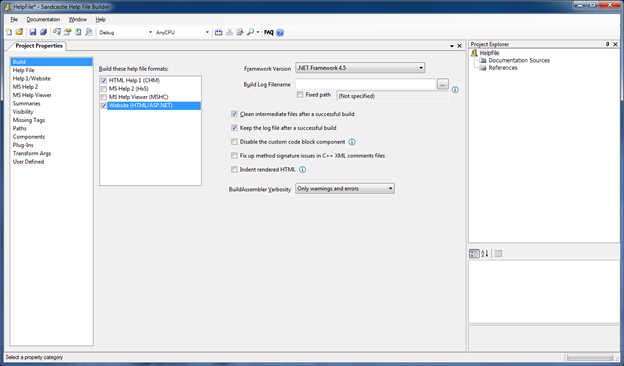Click info icon next to Indent rendered HTML
The height and width of the screenshot is (366, 624).
pyautogui.click(x=302, y=169)
